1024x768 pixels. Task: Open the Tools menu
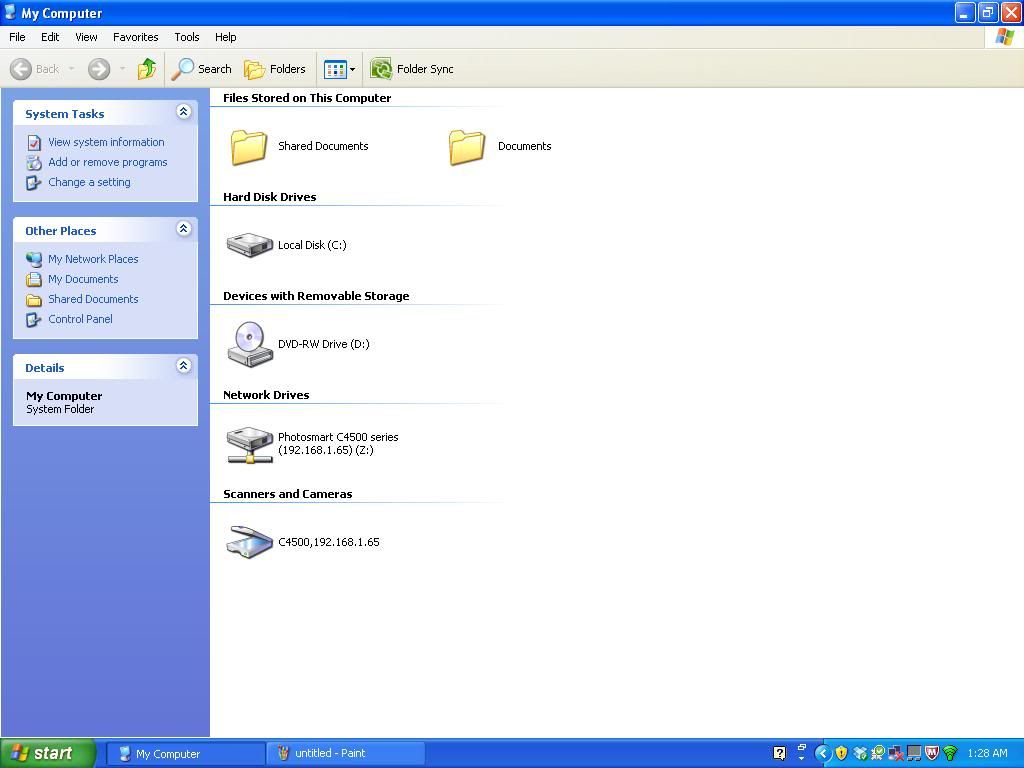(x=187, y=37)
